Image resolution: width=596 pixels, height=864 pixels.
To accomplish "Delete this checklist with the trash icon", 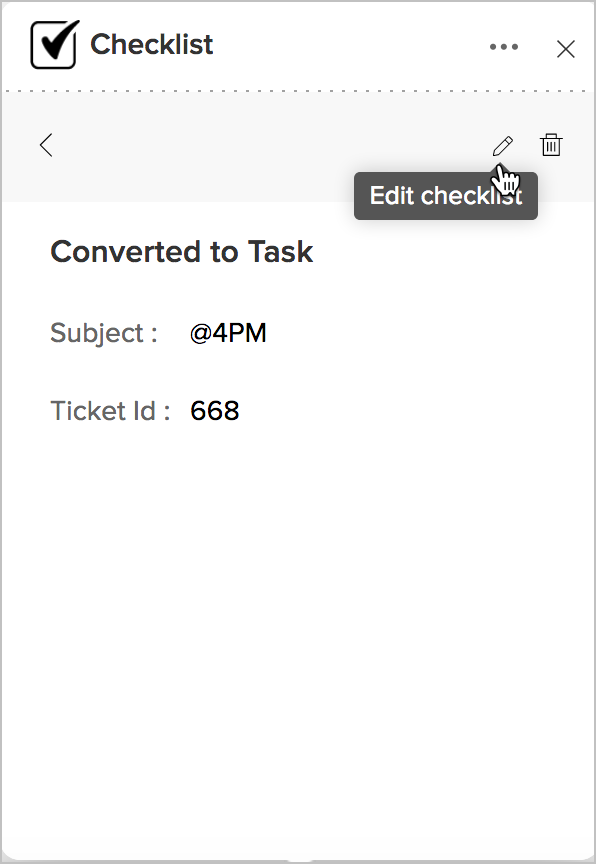I will 551,145.
